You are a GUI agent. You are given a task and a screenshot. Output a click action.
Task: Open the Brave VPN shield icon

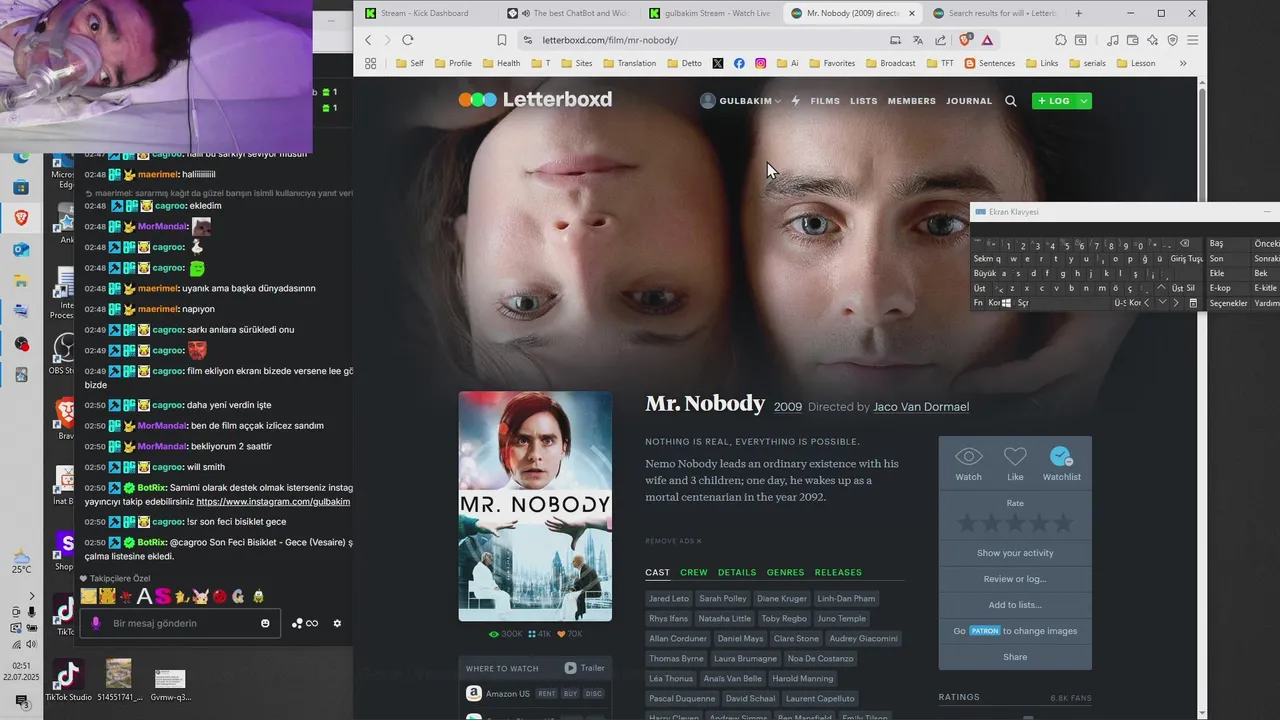tap(1172, 40)
